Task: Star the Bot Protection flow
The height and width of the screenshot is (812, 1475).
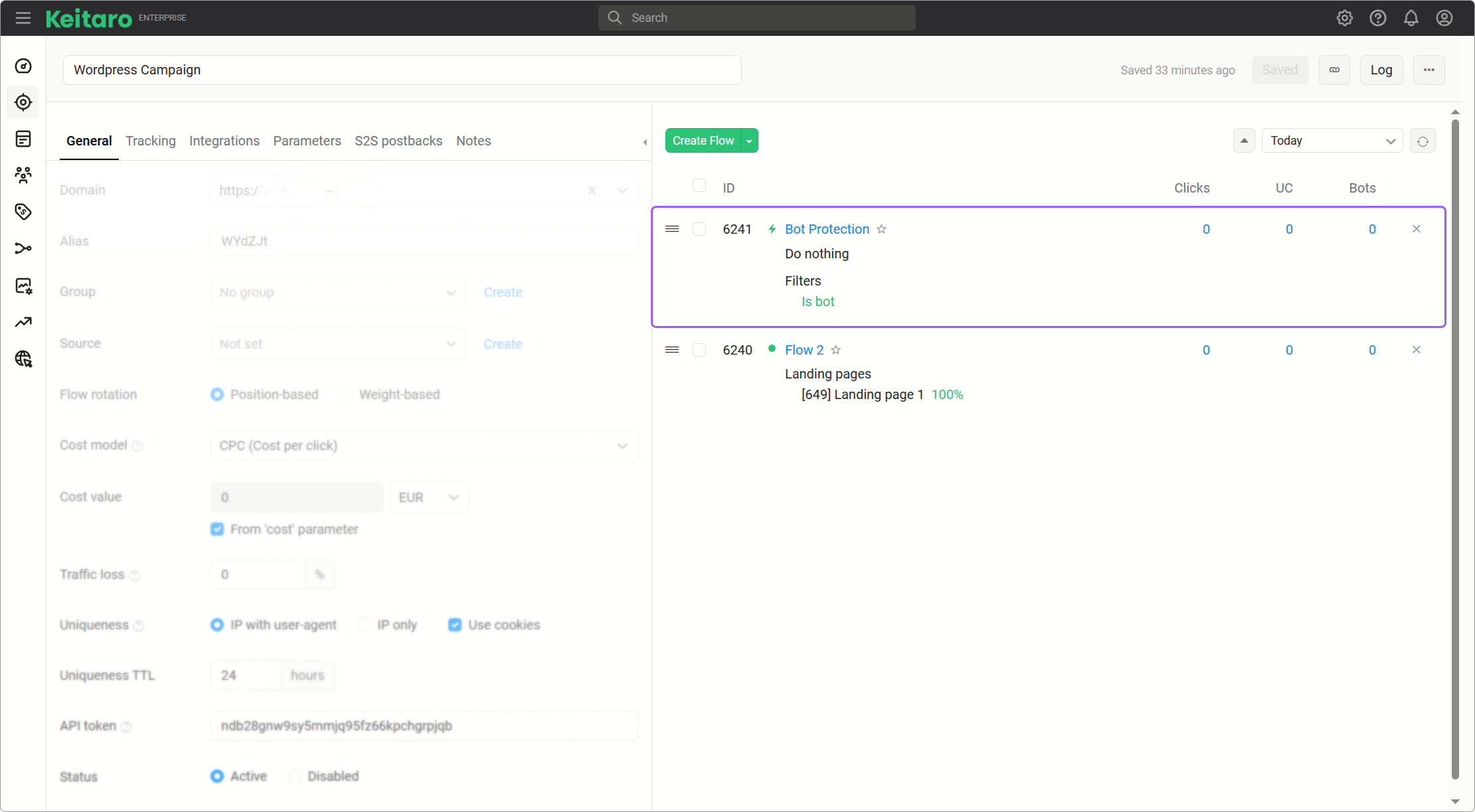Action: click(x=881, y=229)
